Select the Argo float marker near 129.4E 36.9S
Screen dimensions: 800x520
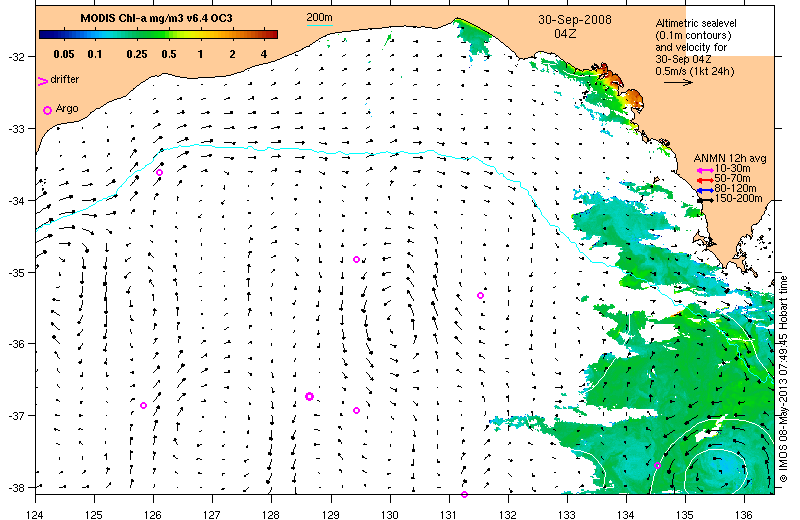pyautogui.click(x=357, y=410)
